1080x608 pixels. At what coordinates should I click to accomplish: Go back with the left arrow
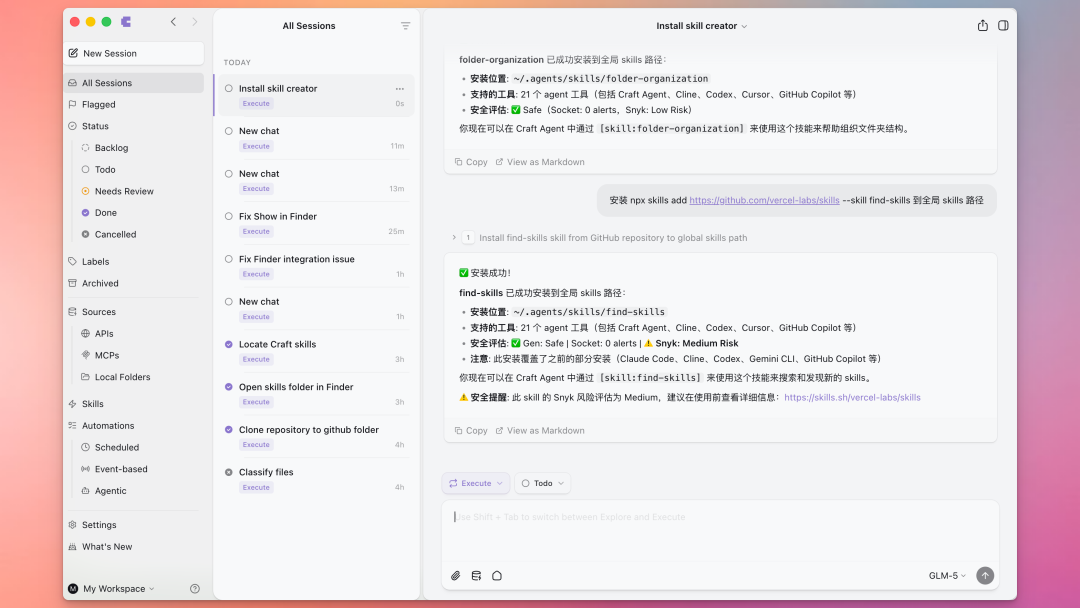[174, 22]
